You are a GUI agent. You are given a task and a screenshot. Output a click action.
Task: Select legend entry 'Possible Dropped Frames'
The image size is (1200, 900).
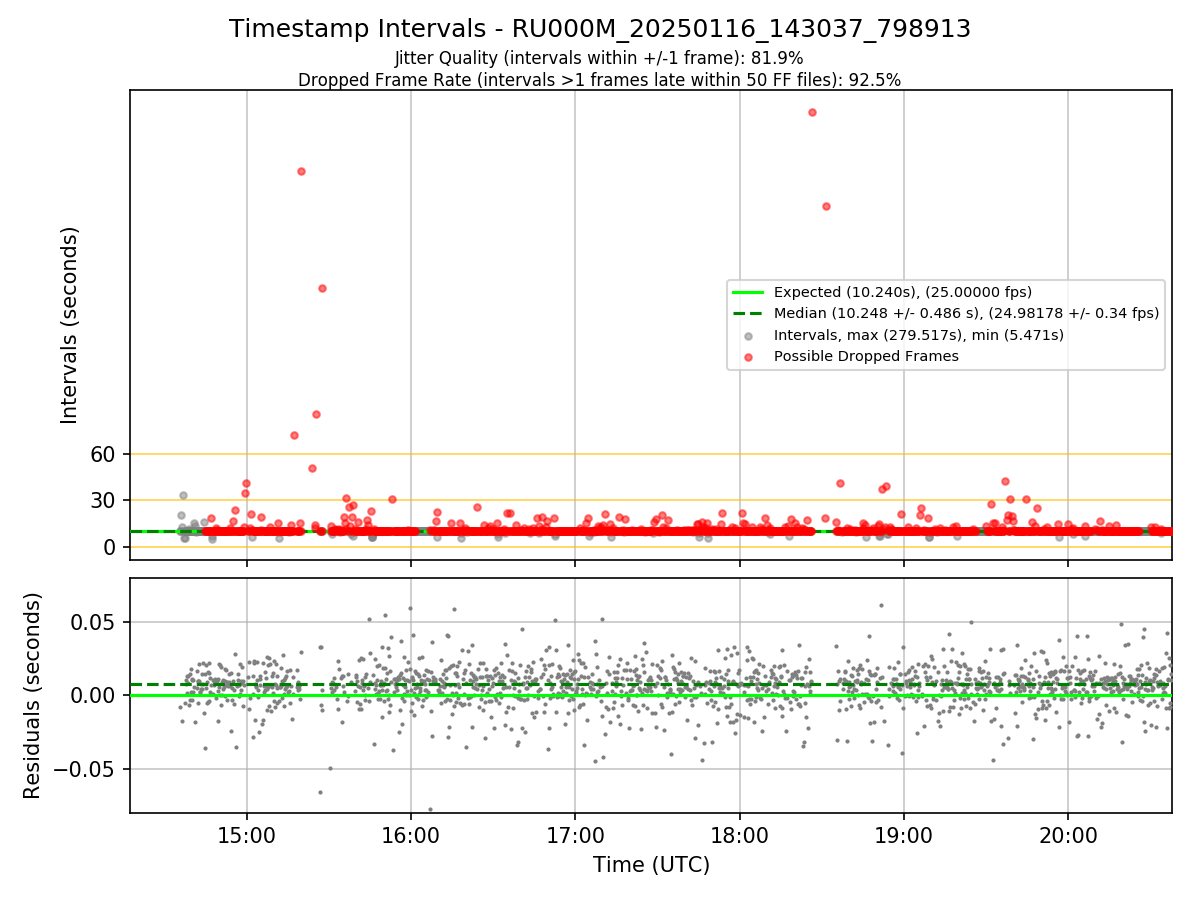click(x=866, y=356)
